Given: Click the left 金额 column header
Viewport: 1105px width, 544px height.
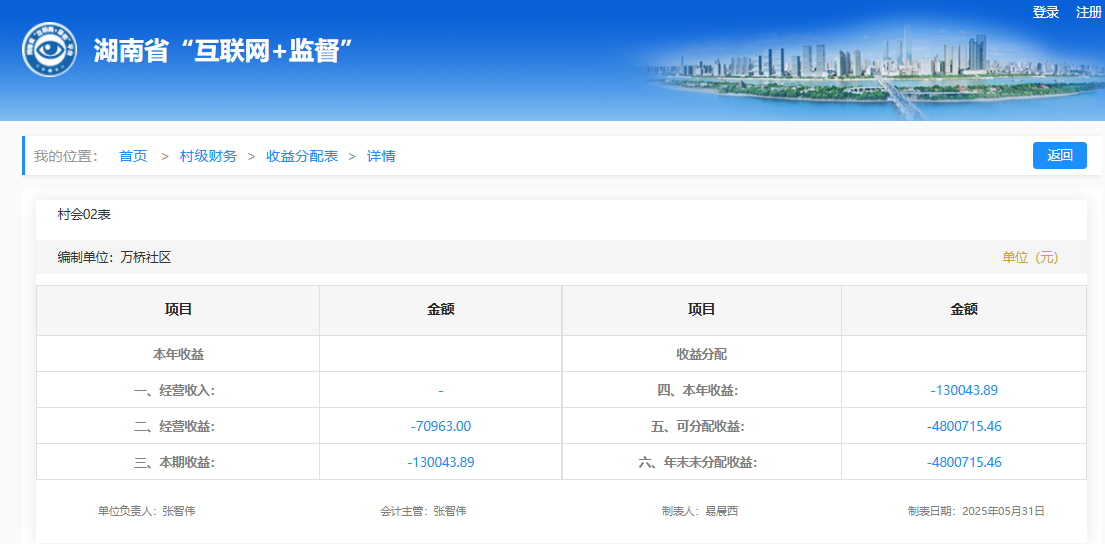Looking at the screenshot, I should point(440,309).
